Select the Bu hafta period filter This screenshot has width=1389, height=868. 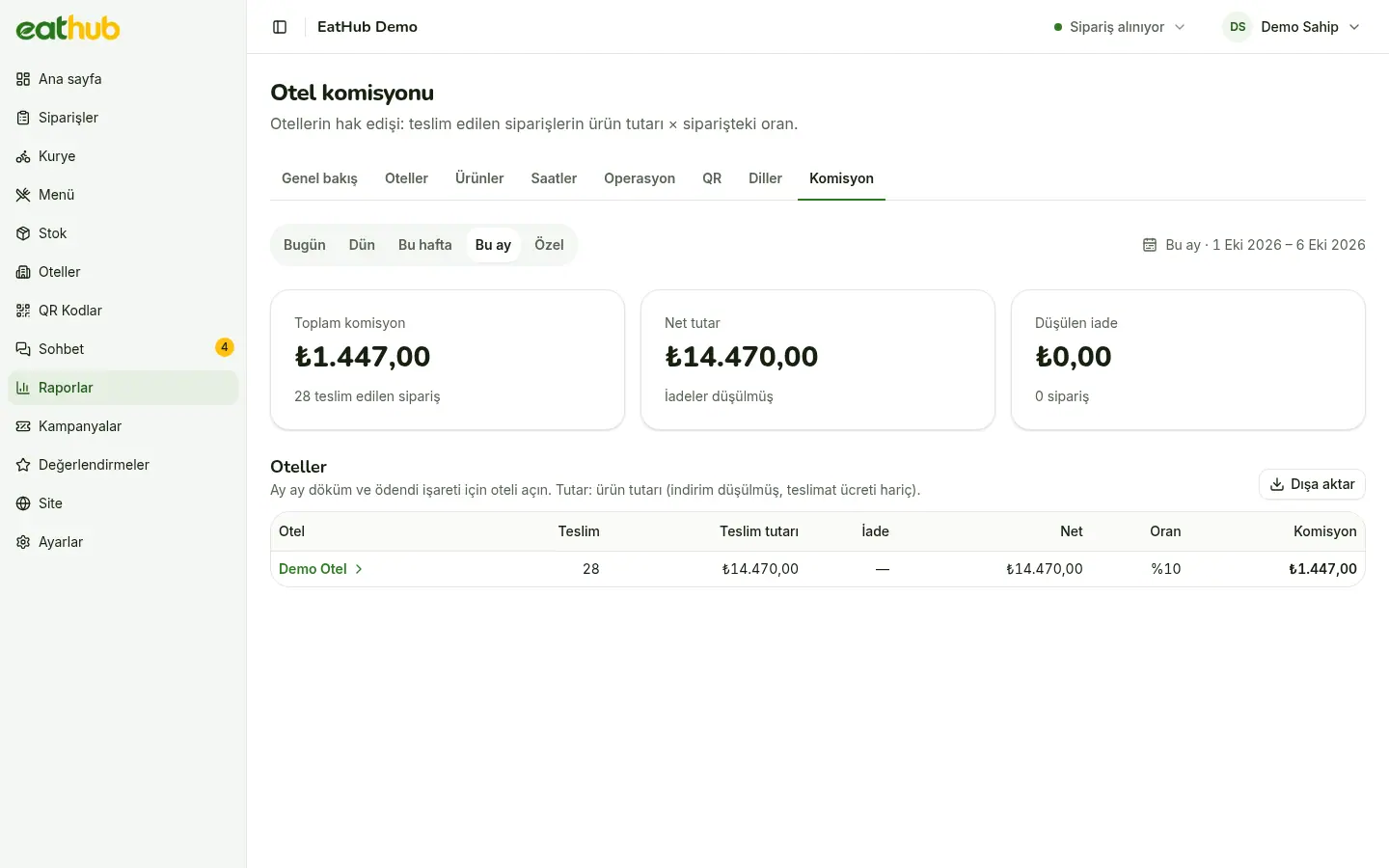pyautogui.click(x=425, y=245)
